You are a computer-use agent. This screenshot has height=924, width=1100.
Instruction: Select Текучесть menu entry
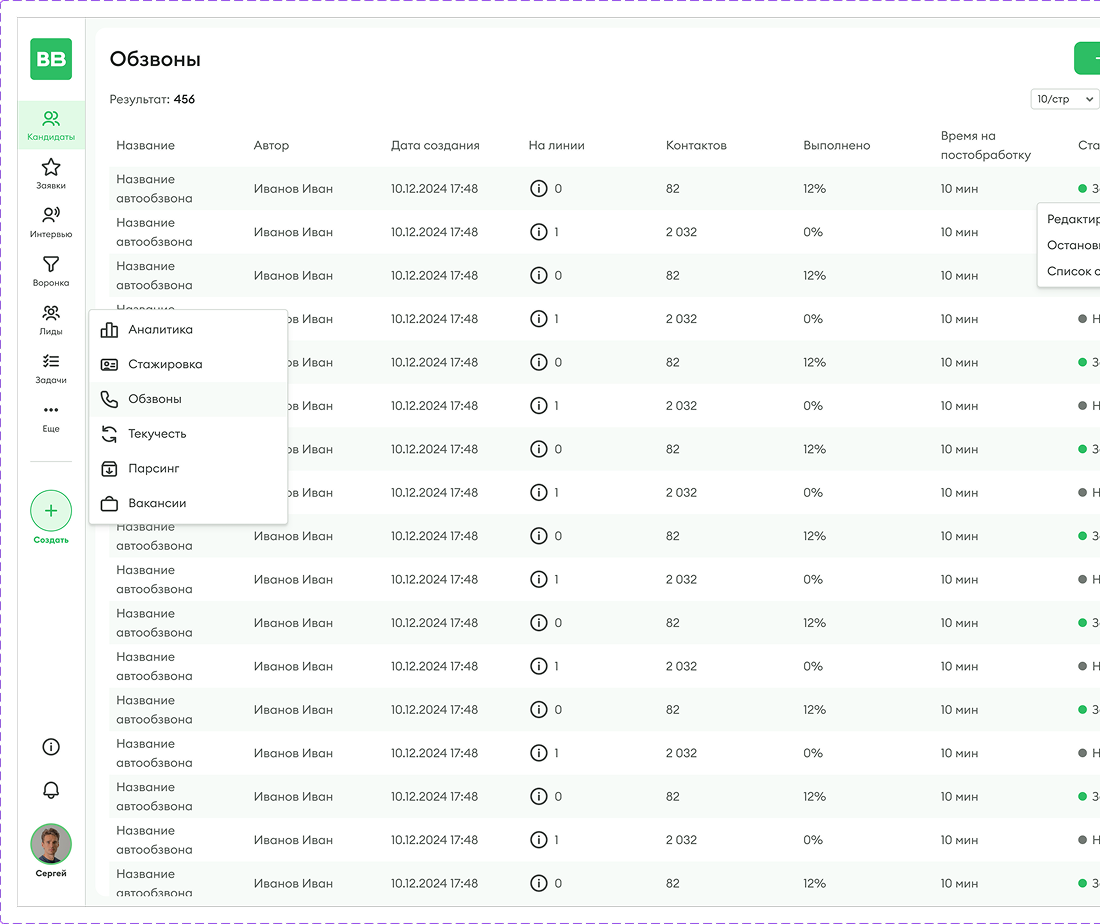tap(157, 434)
